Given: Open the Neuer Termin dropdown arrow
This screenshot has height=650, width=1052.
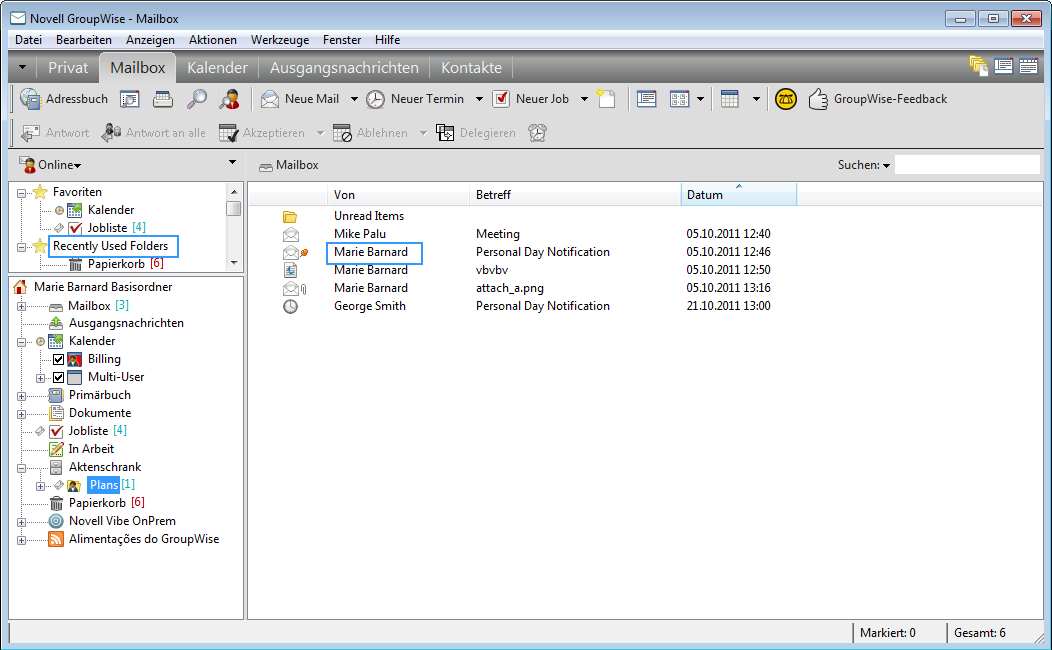Looking at the screenshot, I should pyautogui.click(x=479, y=99).
